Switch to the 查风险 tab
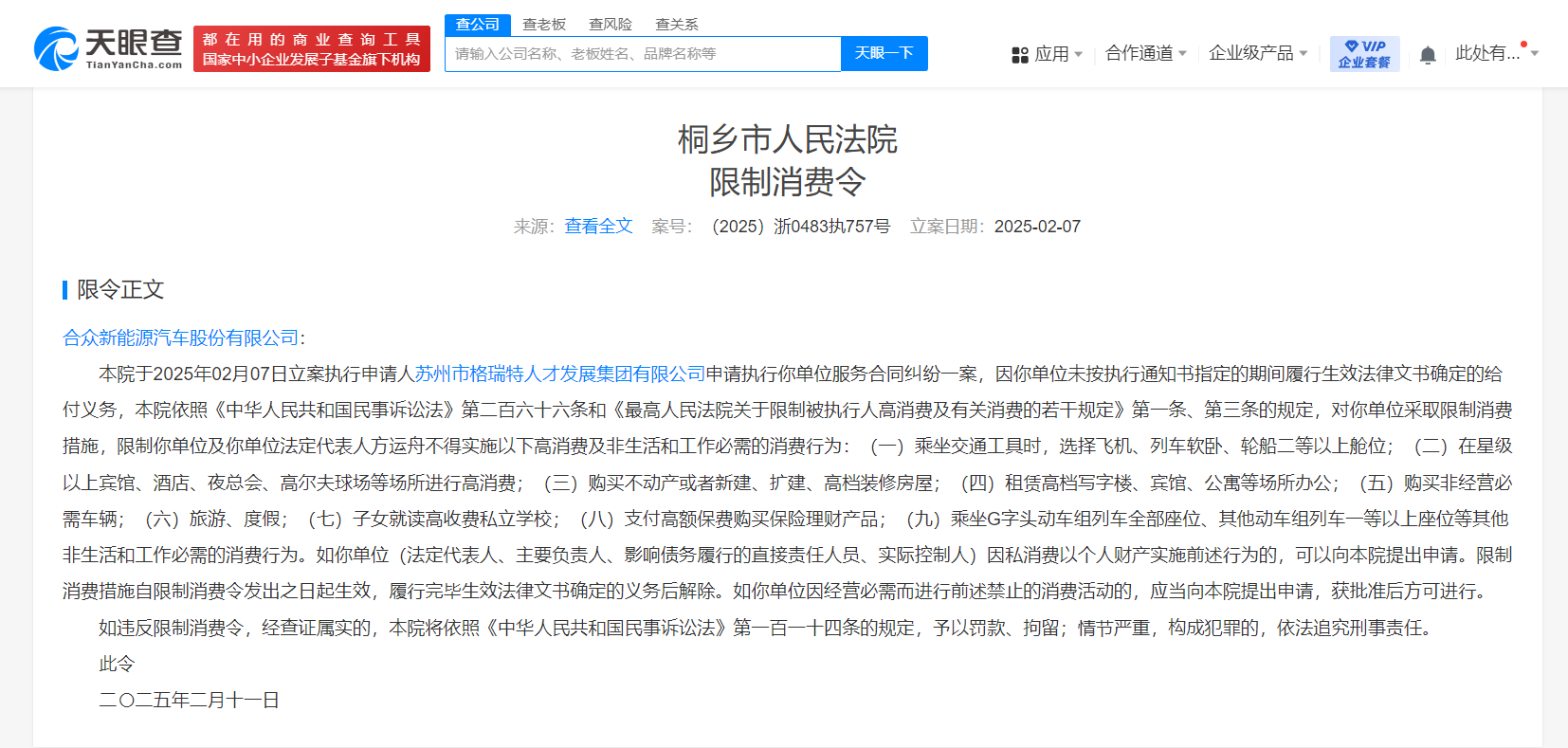Image resolution: width=1568 pixels, height=748 pixels. point(611,25)
